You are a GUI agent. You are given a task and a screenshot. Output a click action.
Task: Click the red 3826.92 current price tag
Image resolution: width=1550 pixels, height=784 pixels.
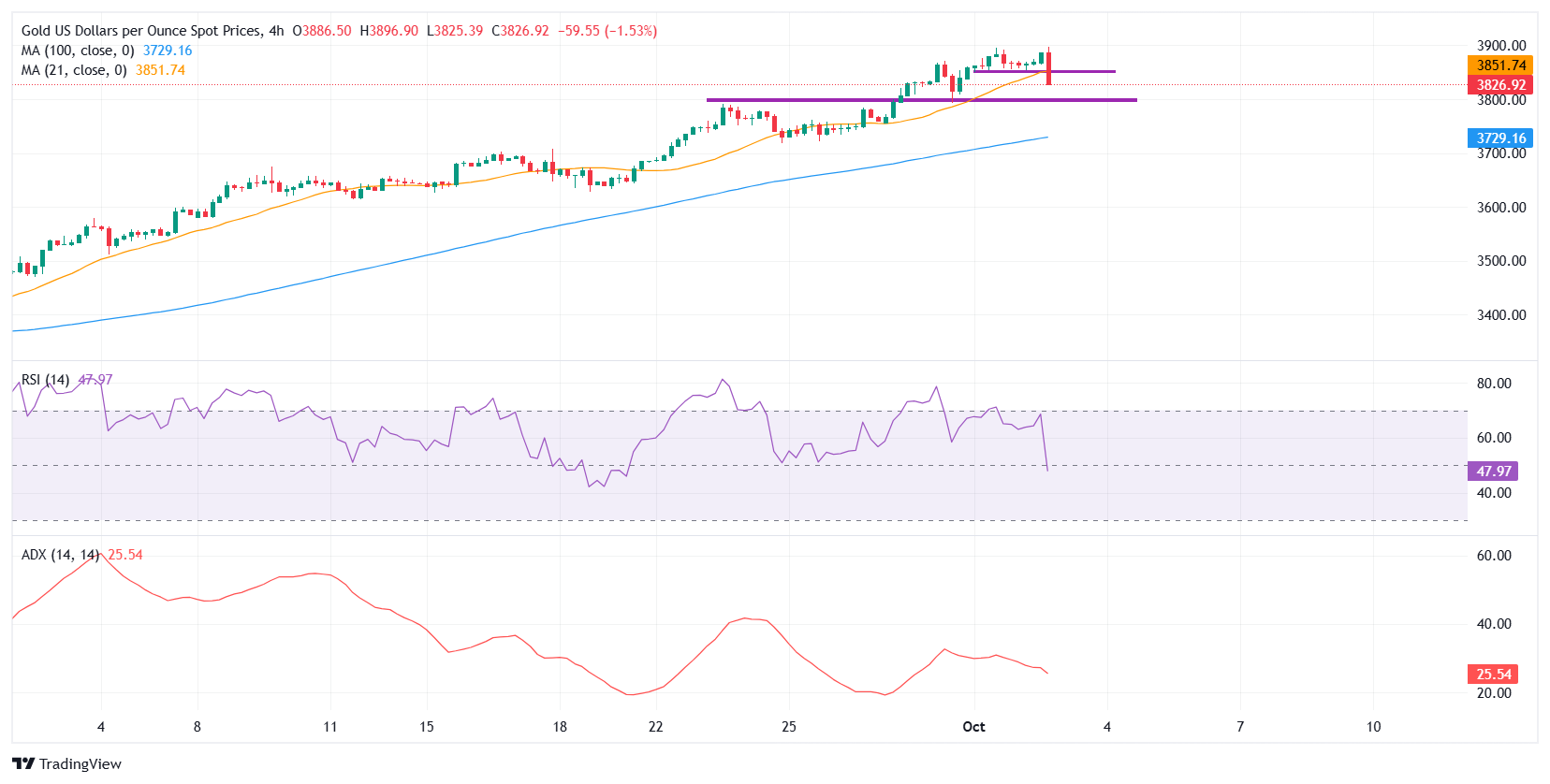pyautogui.click(x=1500, y=85)
